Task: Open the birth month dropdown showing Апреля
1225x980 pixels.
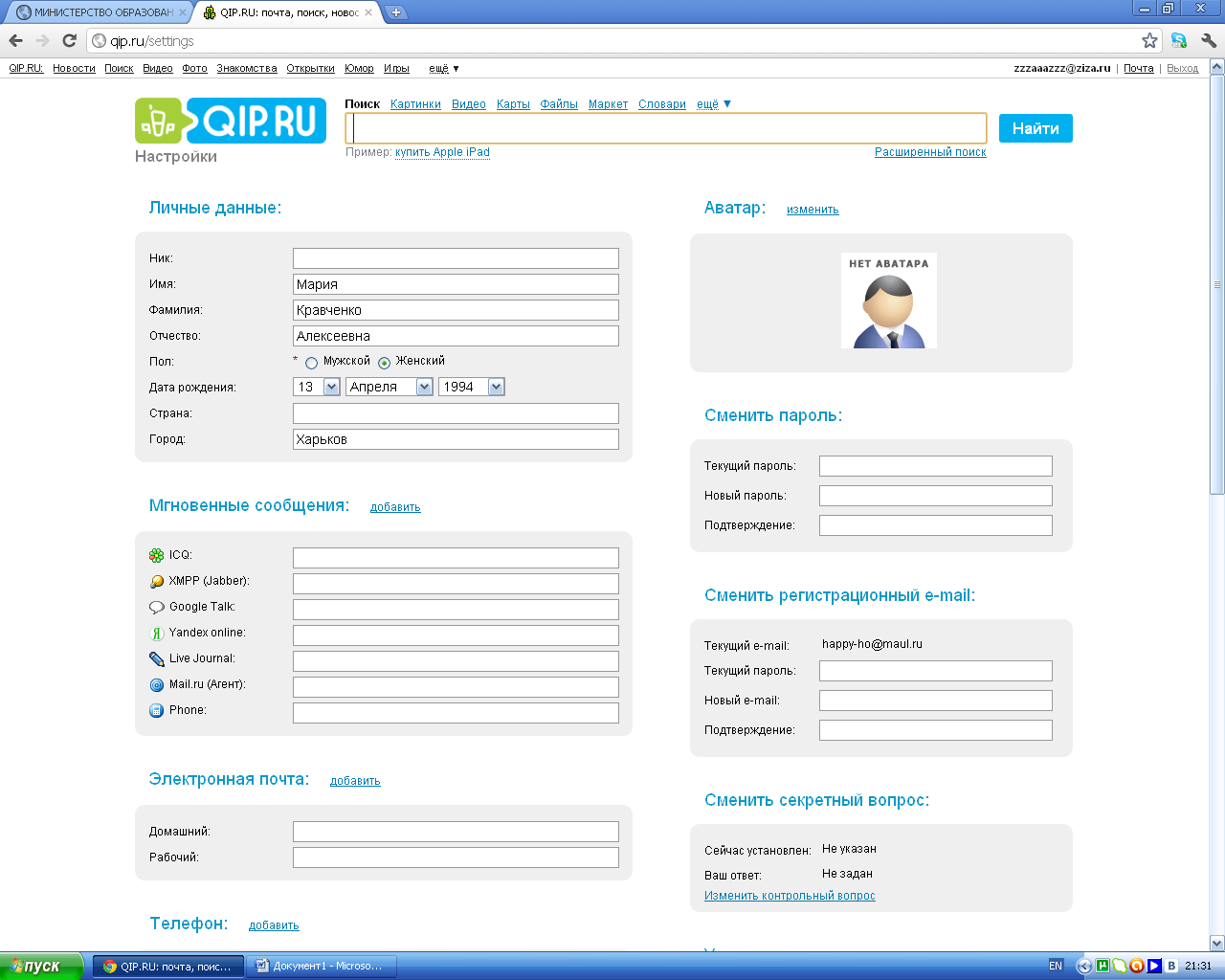Action: (390, 387)
